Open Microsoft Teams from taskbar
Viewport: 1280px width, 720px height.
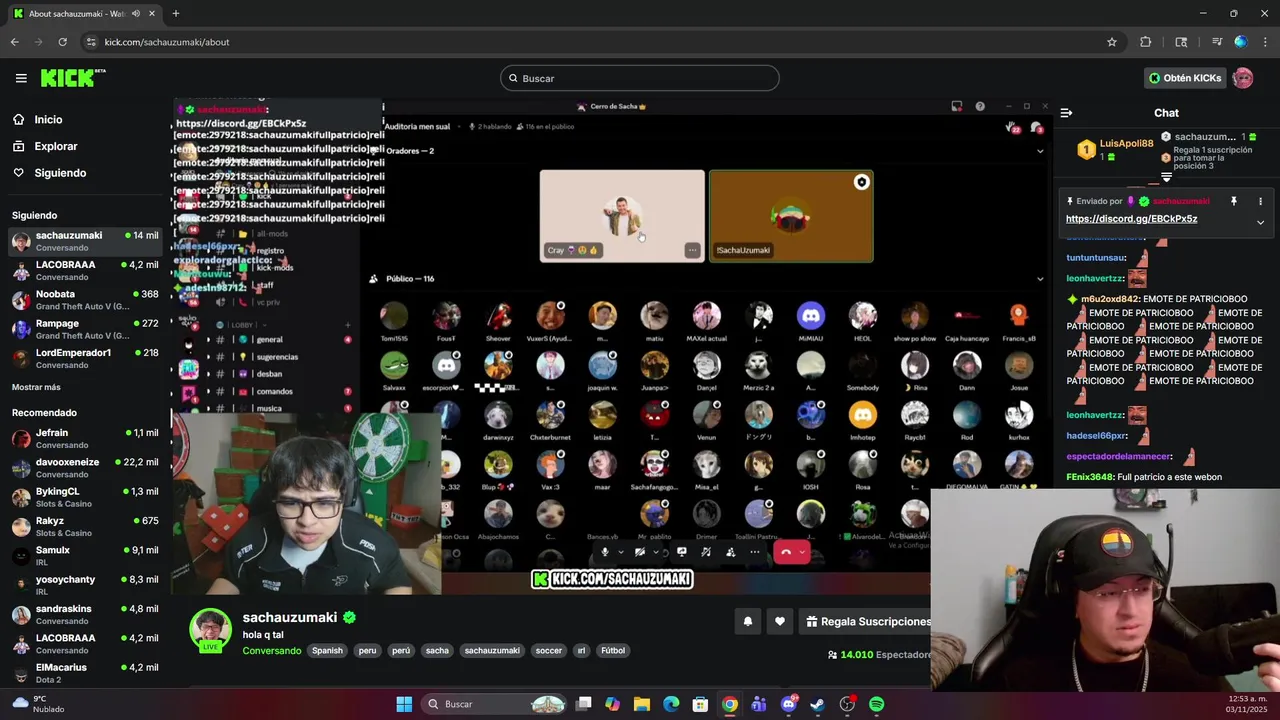tap(759, 704)
